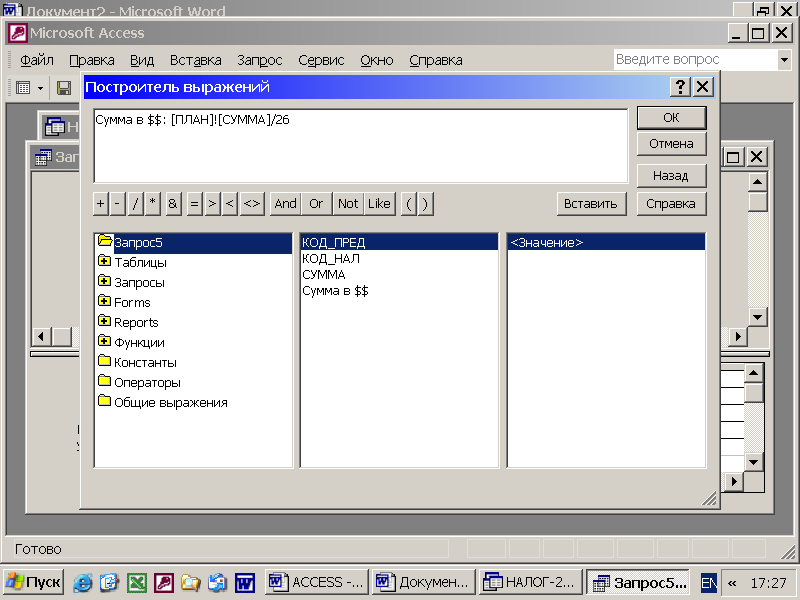
Task: Insert the Or operator
Action: 316,204
